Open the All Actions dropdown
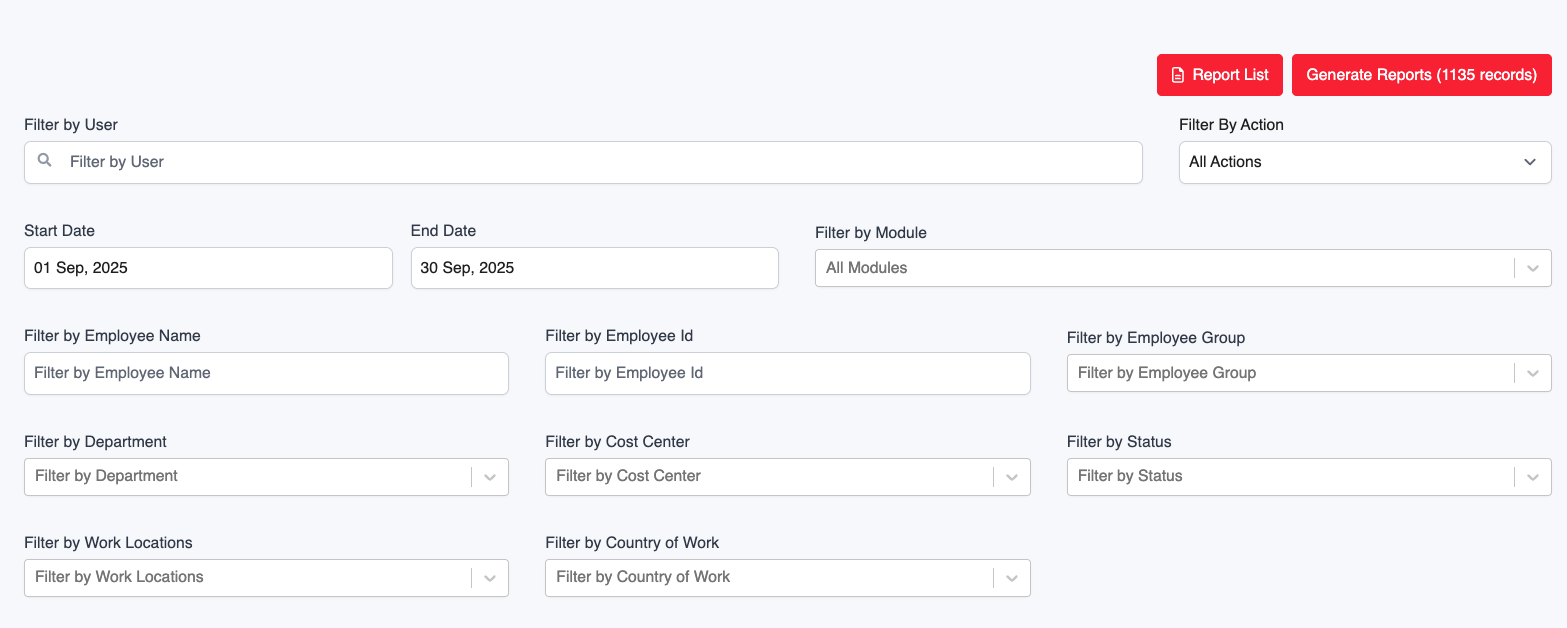Screen dimensions: 1567x628 [1365, 162]
